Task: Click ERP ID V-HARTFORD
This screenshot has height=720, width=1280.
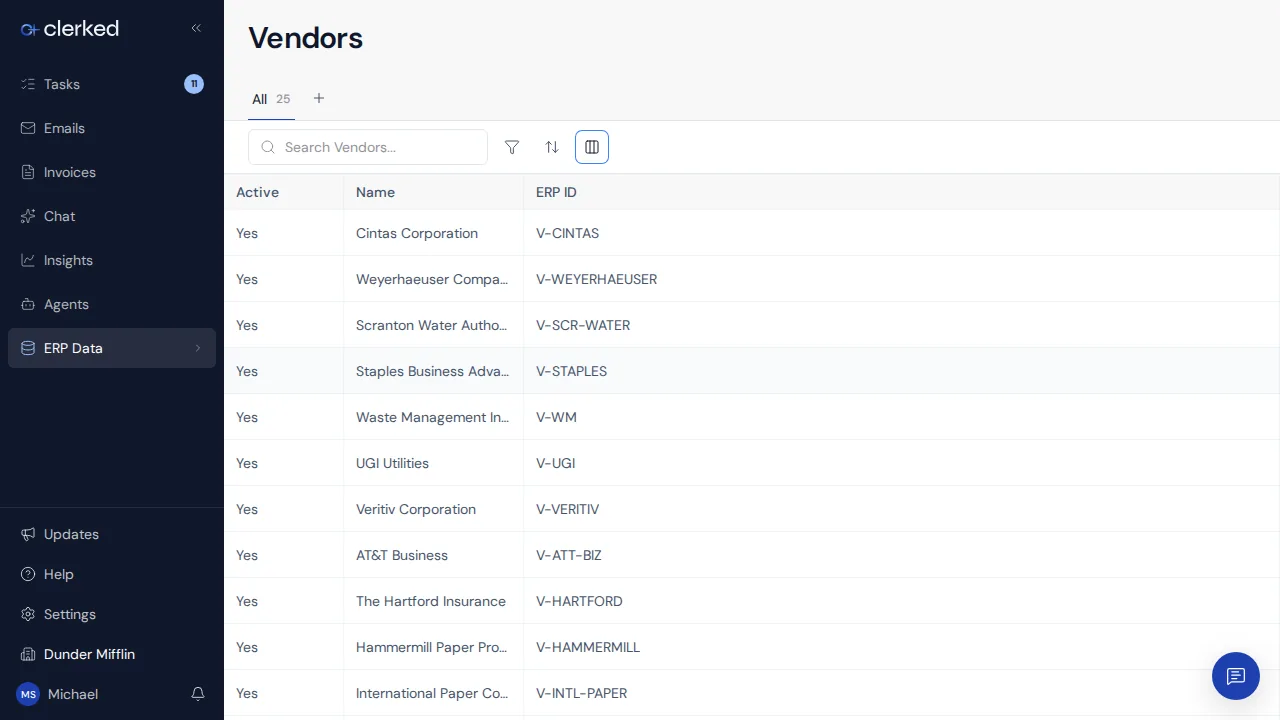Action: (x=579, y=601)
